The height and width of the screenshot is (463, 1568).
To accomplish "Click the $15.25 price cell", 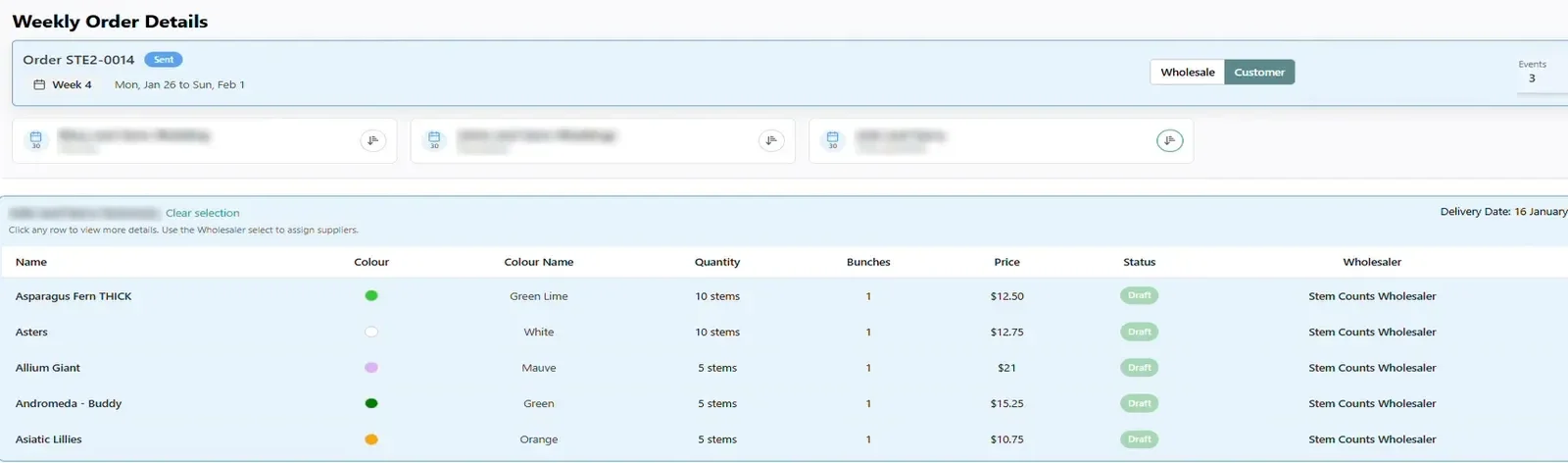I will point(1006,404).
